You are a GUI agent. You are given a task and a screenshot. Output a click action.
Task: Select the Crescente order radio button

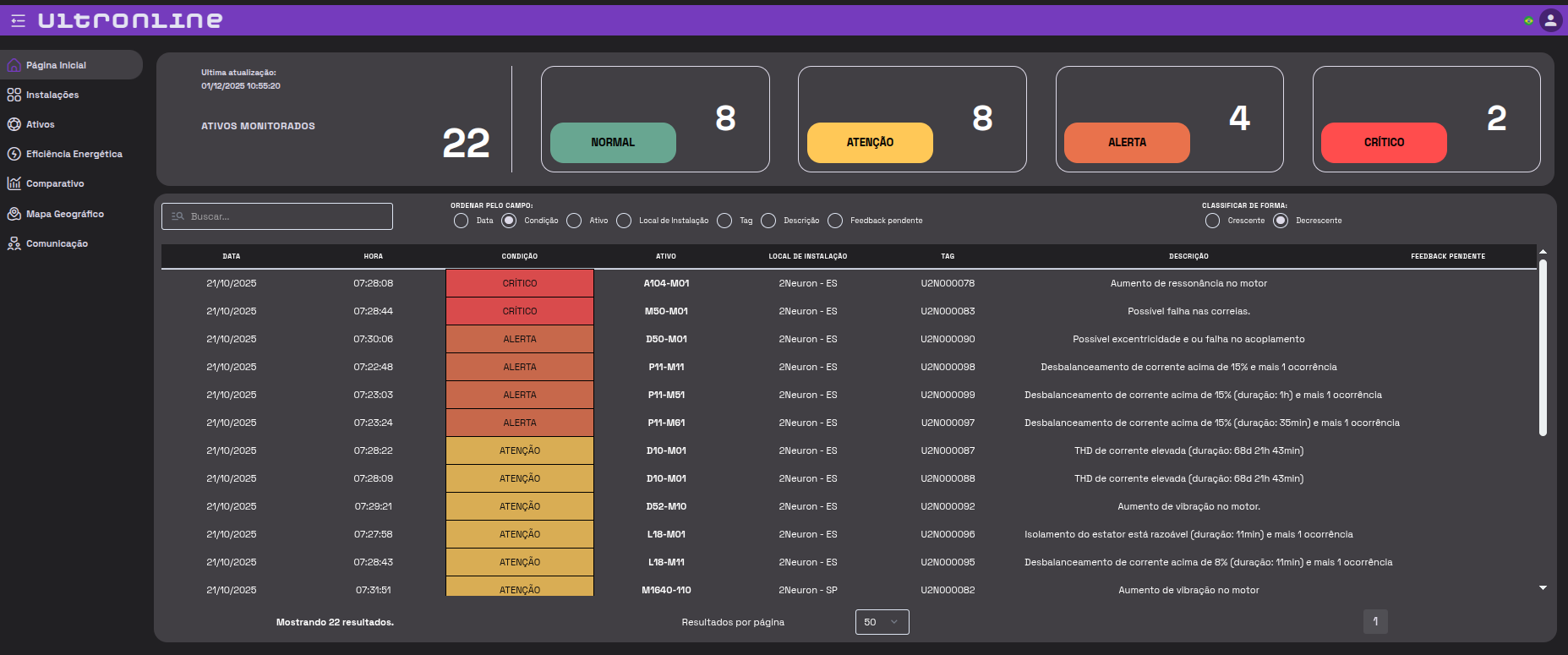pyautogui.click(x=1212, y=221)
